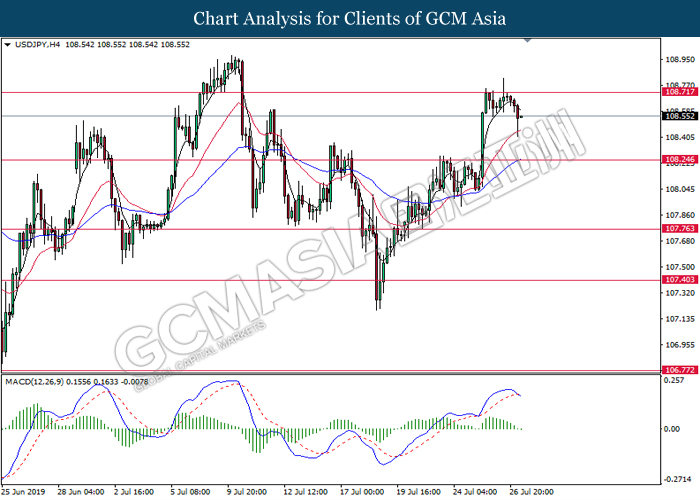Screen dimensions: 700x500
Task: Click the 107.860 price scale value
Action: (680, 215)
